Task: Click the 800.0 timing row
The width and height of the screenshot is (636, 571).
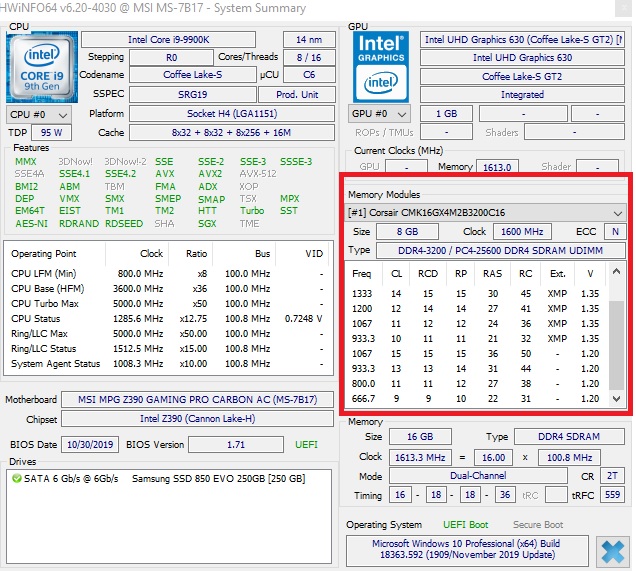Action: tap(477, 384)
